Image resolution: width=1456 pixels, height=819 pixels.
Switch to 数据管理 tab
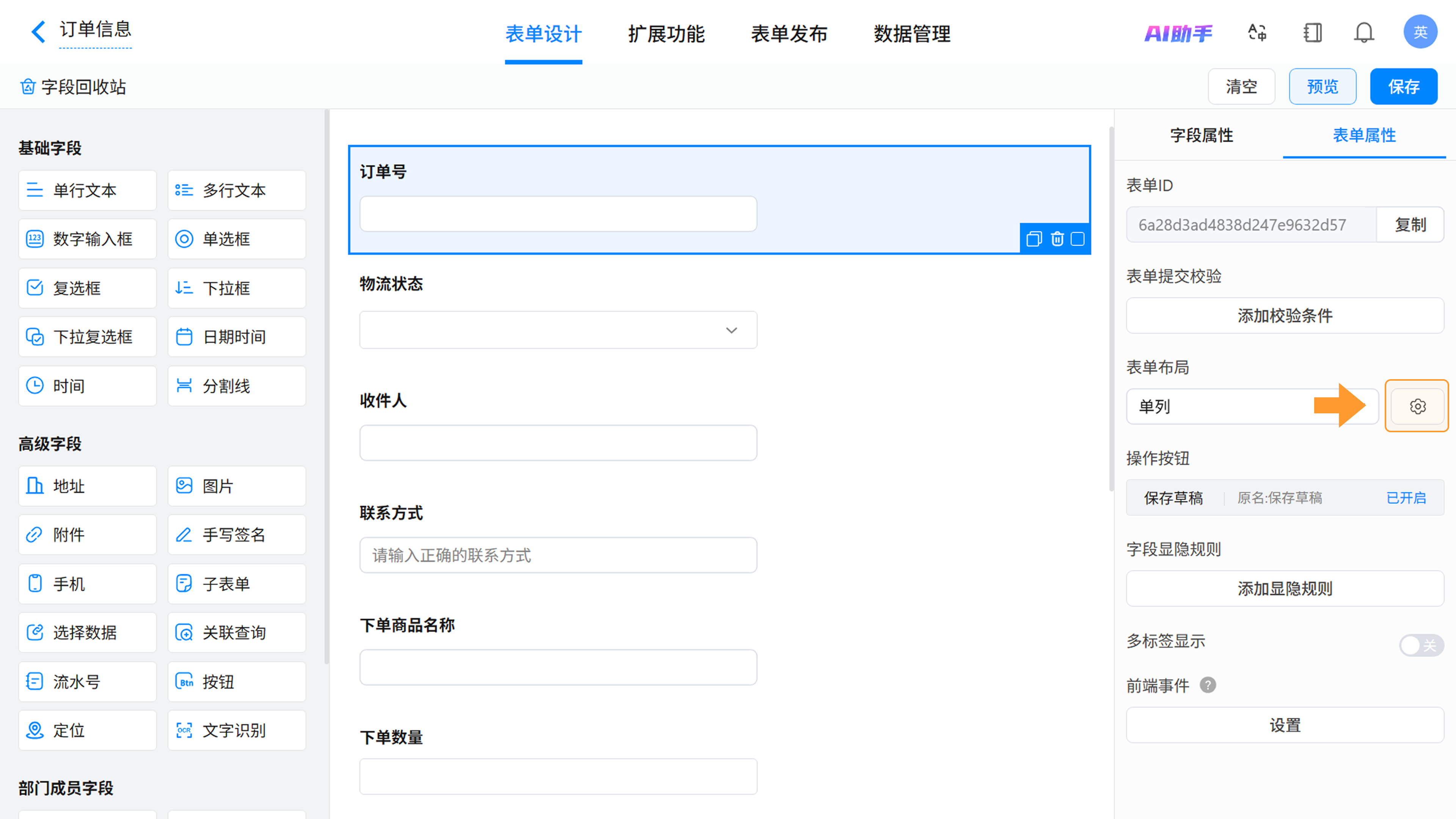(x=912, y=34)
